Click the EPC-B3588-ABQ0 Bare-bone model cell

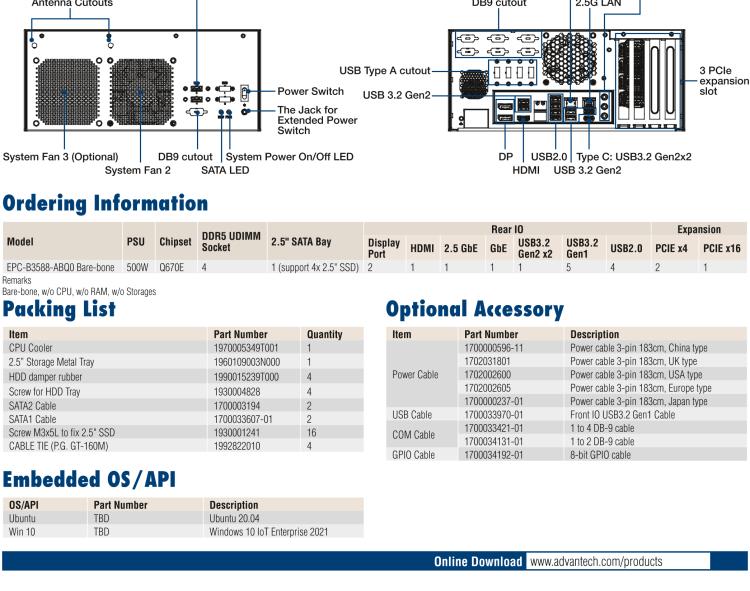point(62,268)
